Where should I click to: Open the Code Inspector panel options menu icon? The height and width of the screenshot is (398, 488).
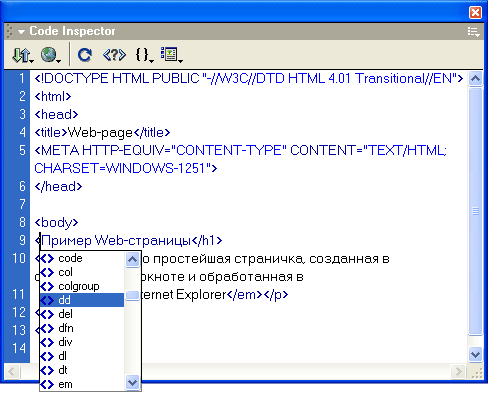tap(473, 32)
